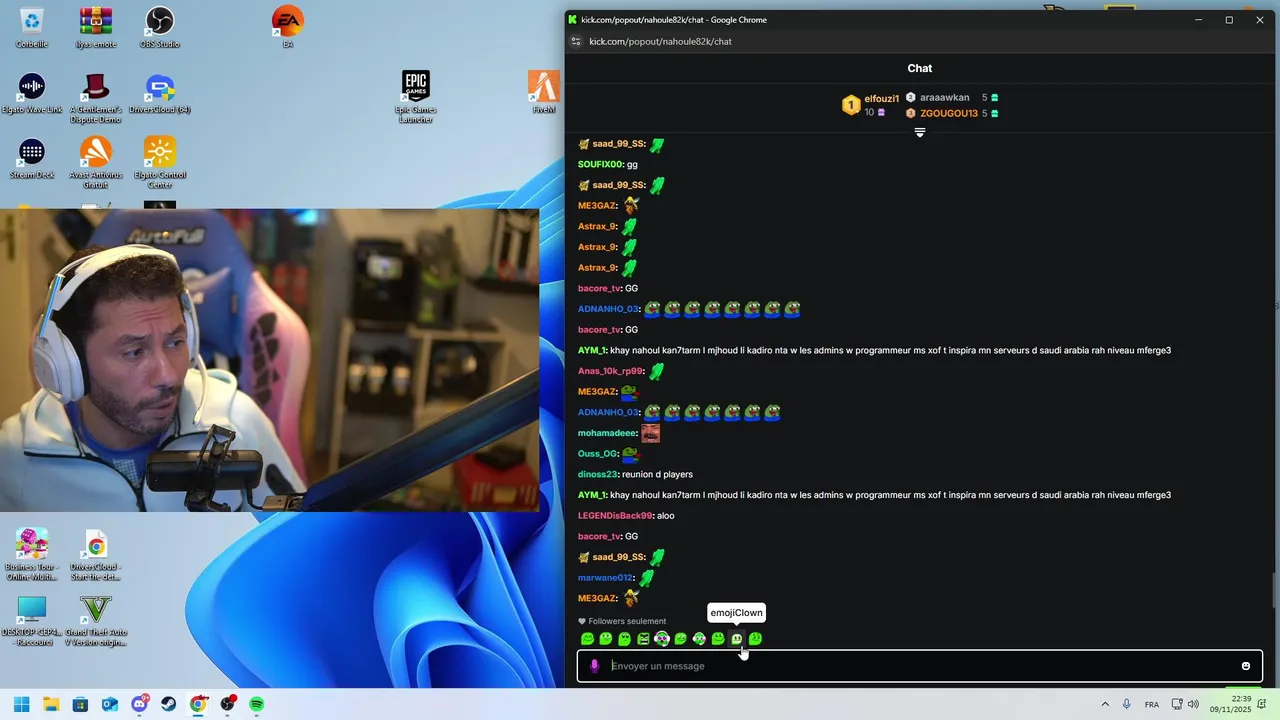The width and height of the screenshot is (1280, 720).
Task: Open Avast Antivirus Gratuit shortcut
Action: (x=96, y=163)
